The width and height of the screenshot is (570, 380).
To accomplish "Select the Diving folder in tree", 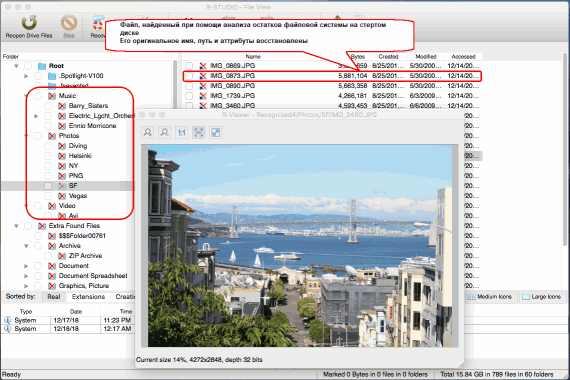I will (x=78, y=146).
